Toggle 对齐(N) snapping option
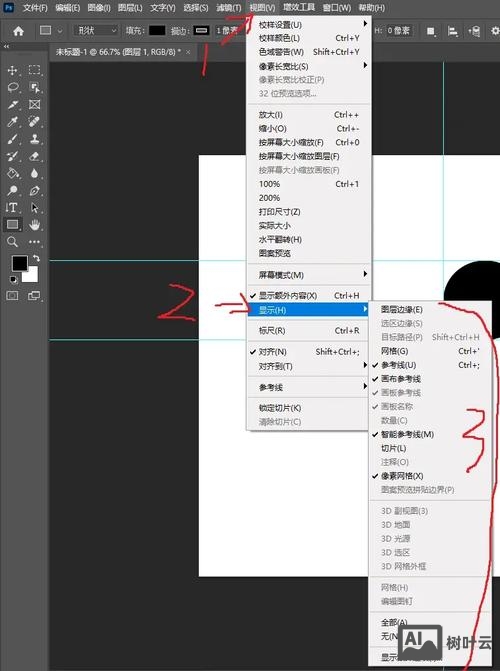The width and height of the screenshot is (500, 671). click(309, 352)
